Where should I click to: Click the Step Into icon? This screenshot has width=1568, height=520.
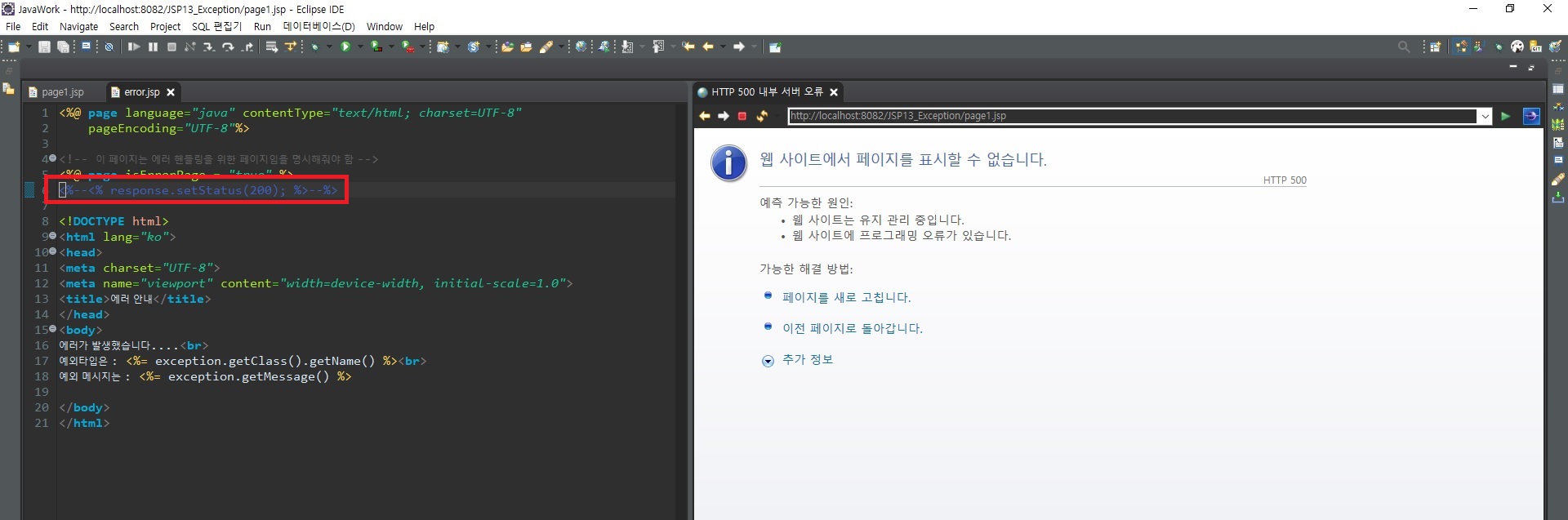point(209,47)
